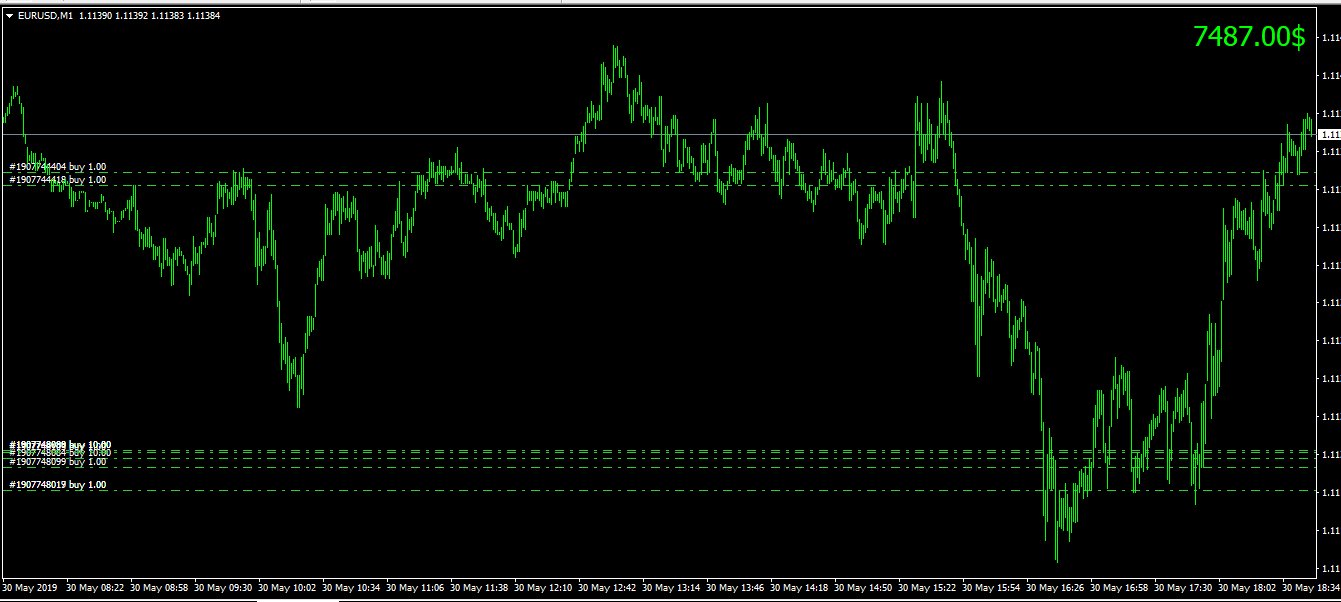Click the OHLC values 1.11390 1.11392 1.11383 1.11384

[x=150, y=16]
